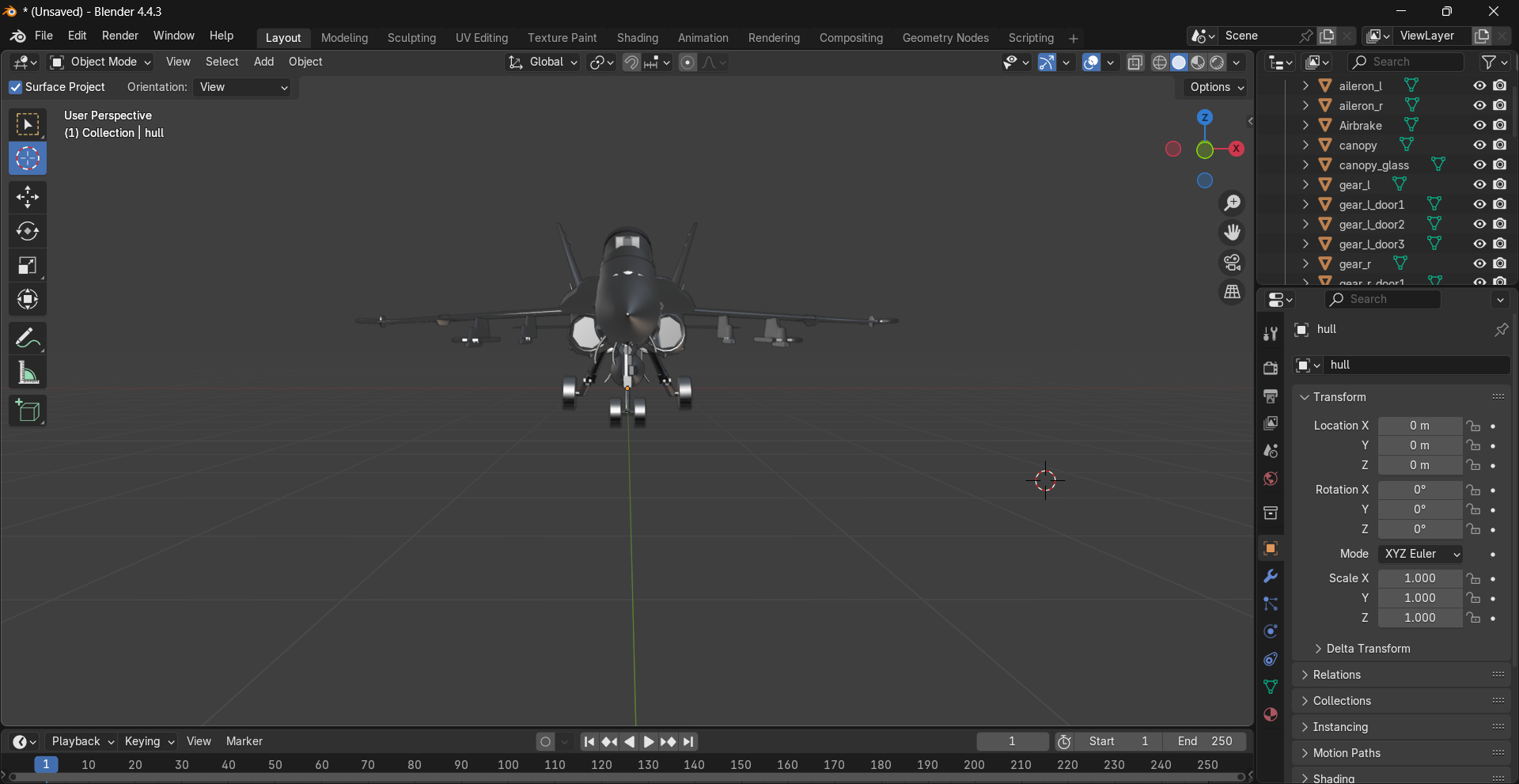This screenshot has width=1519, height=784.
Task: Activate the 3D Cursor tool
Action: (x=28, y=159)
